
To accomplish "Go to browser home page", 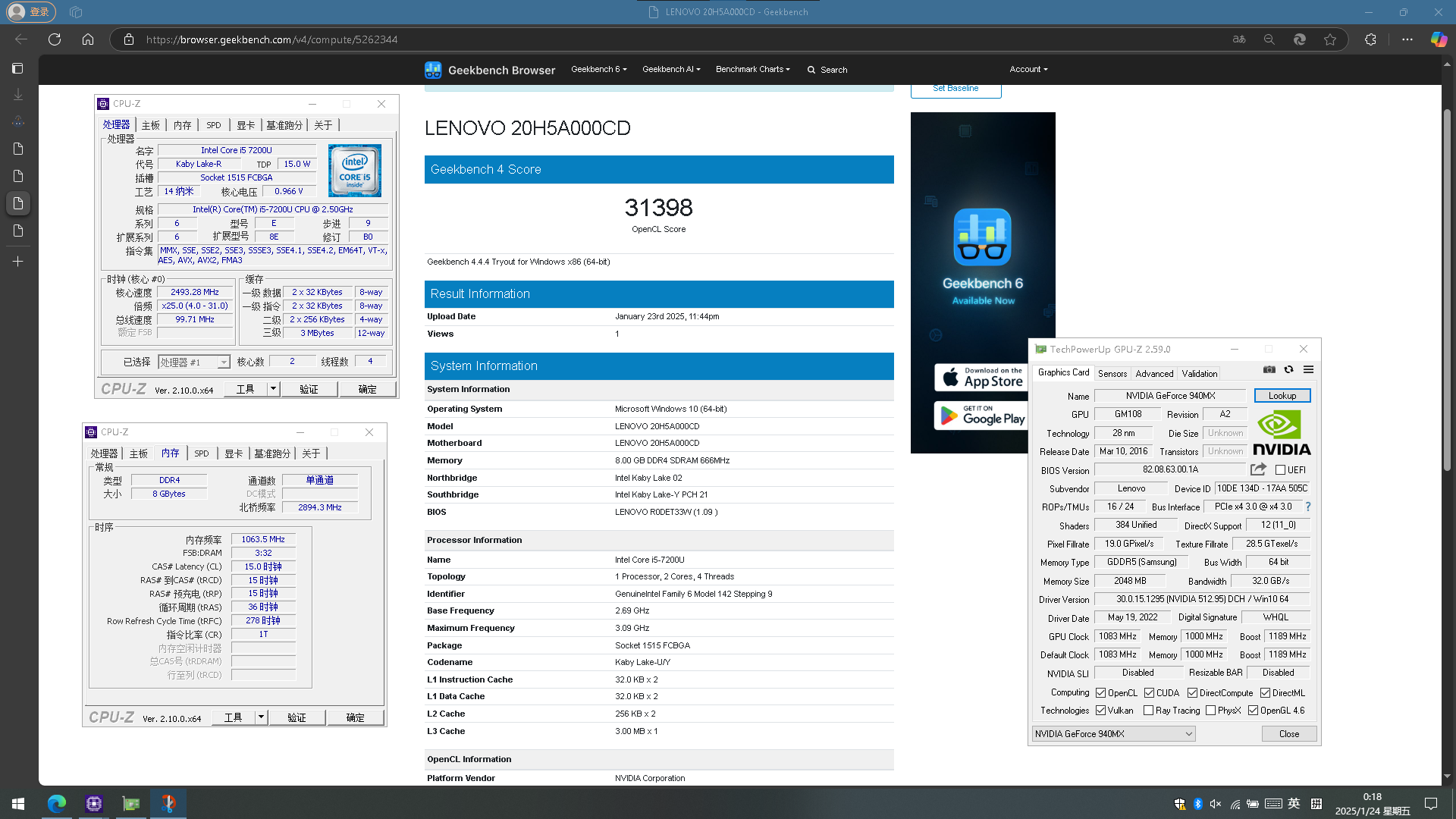I will [x=88, y=39].
